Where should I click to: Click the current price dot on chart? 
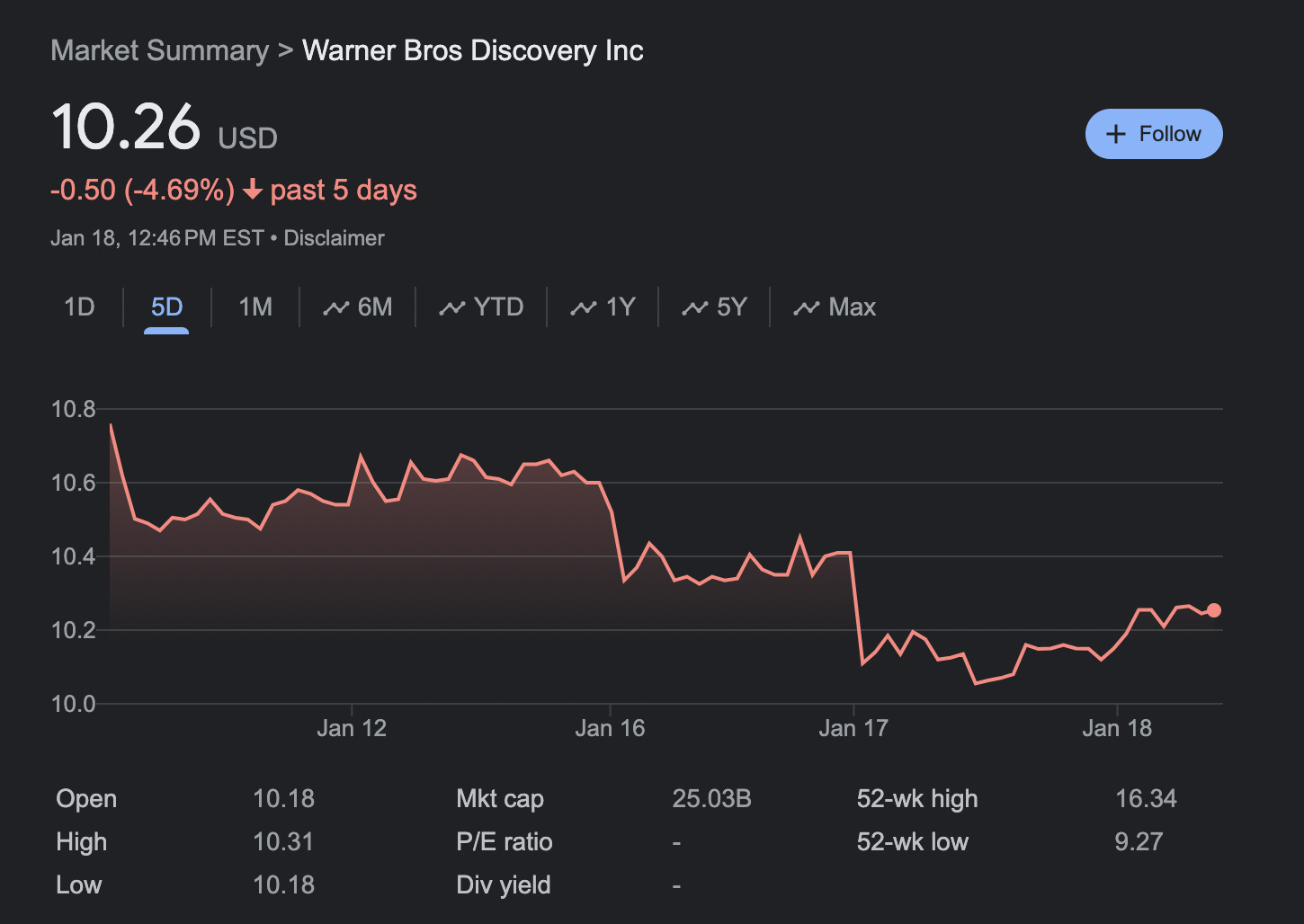coord(1214,610)
